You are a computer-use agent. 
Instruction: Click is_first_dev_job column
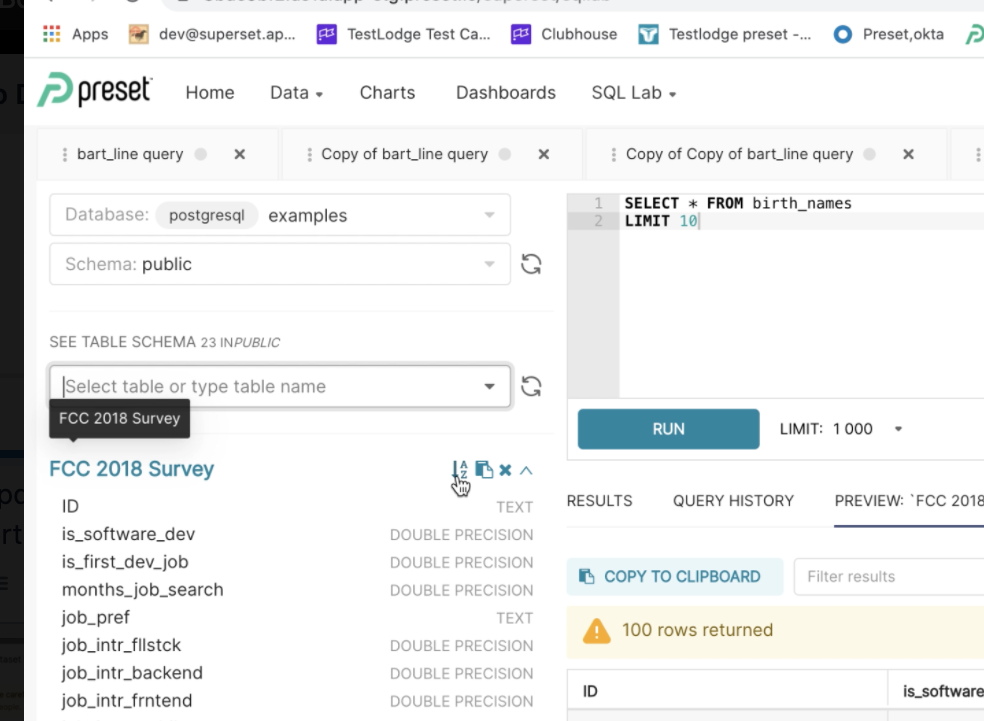(297, 562)
